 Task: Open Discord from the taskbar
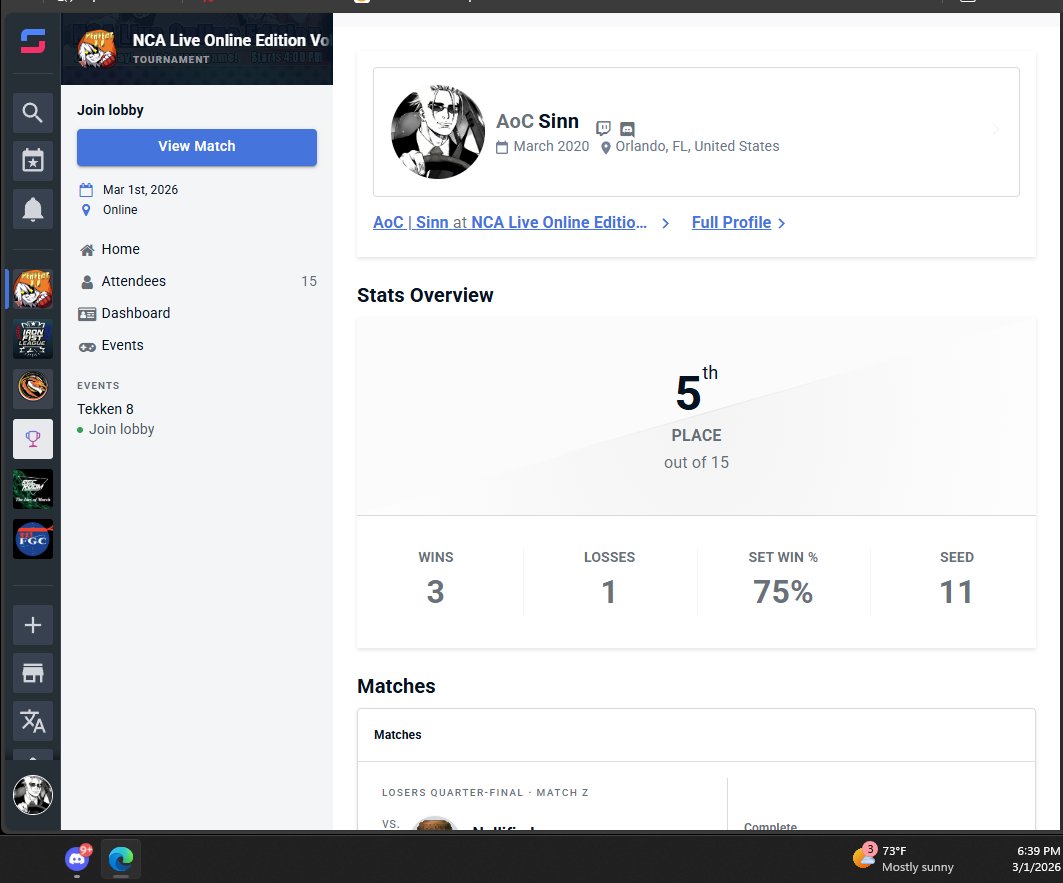pyautogui.click(x=77, y=859)
